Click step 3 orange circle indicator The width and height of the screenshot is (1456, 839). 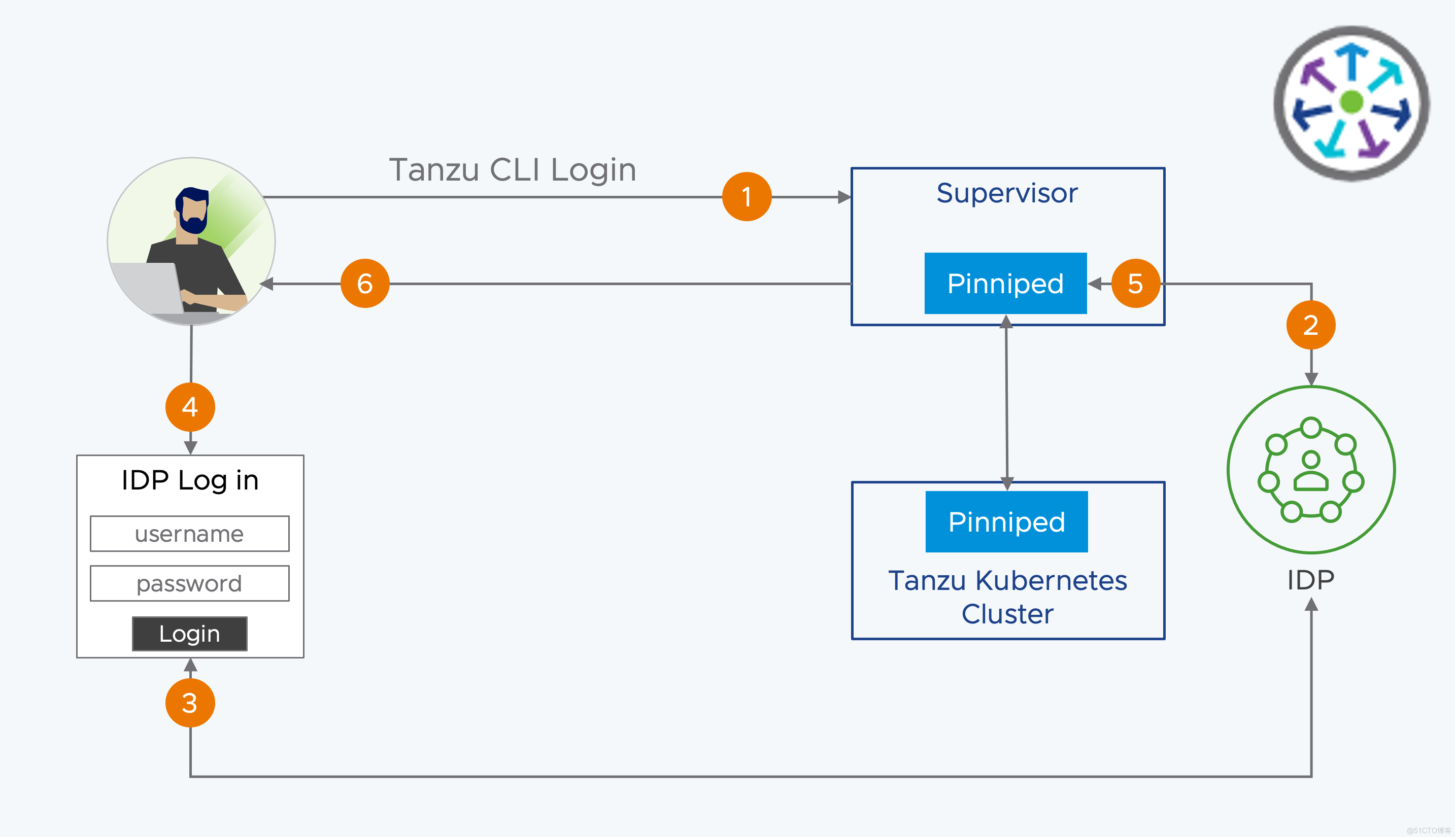[189, 702]
